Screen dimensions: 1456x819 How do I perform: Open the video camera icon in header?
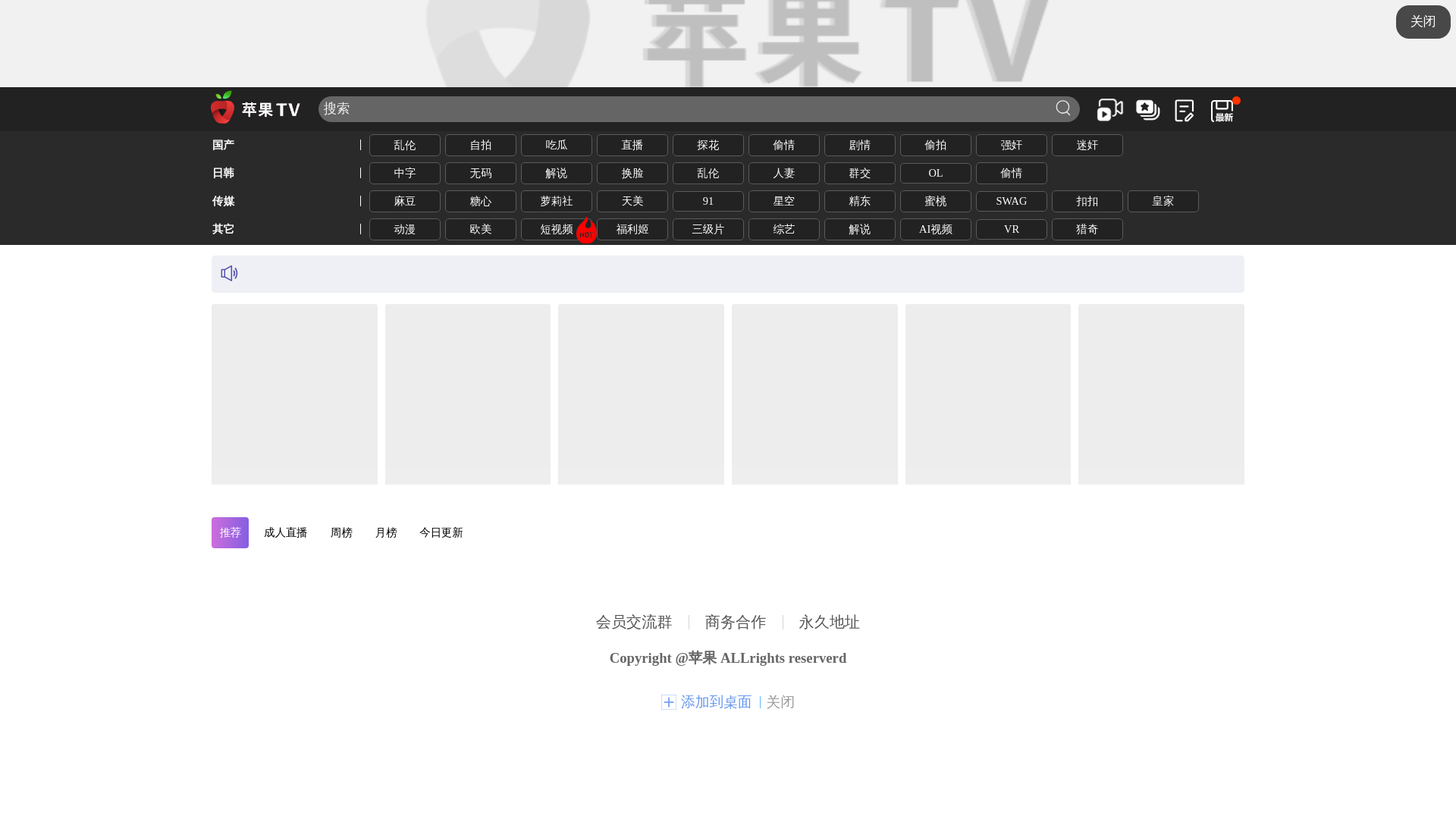tap(1110, 110)
